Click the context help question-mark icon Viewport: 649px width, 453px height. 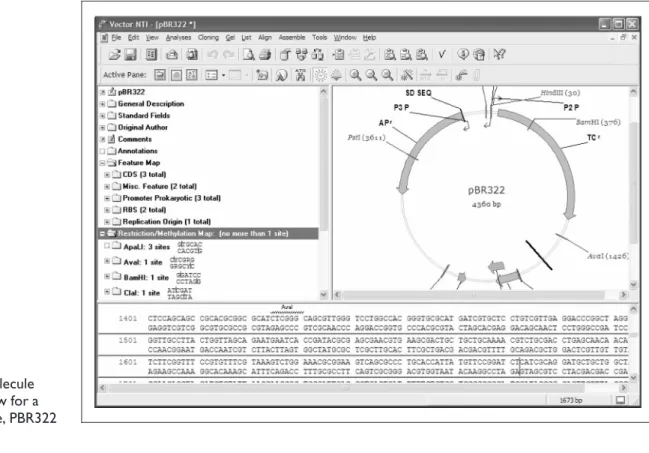499,55
